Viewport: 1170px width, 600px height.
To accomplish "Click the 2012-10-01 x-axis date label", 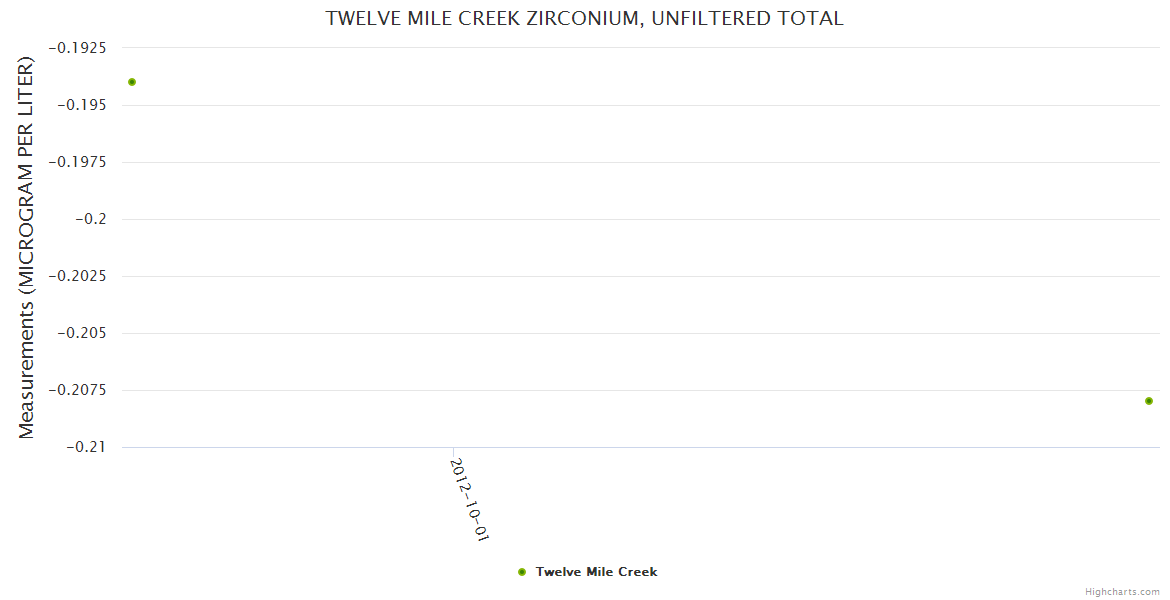I will pyautogui.click(x=469, y=499).
